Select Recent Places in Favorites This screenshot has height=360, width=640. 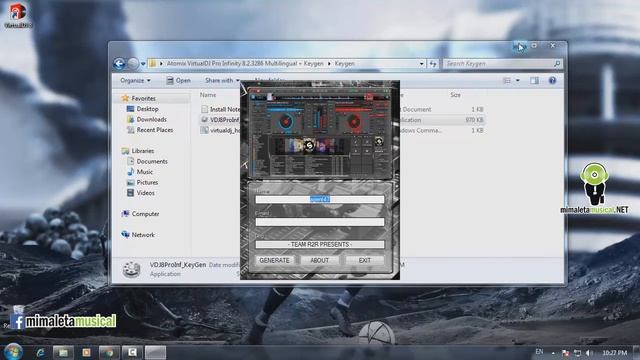pos(154,130)
